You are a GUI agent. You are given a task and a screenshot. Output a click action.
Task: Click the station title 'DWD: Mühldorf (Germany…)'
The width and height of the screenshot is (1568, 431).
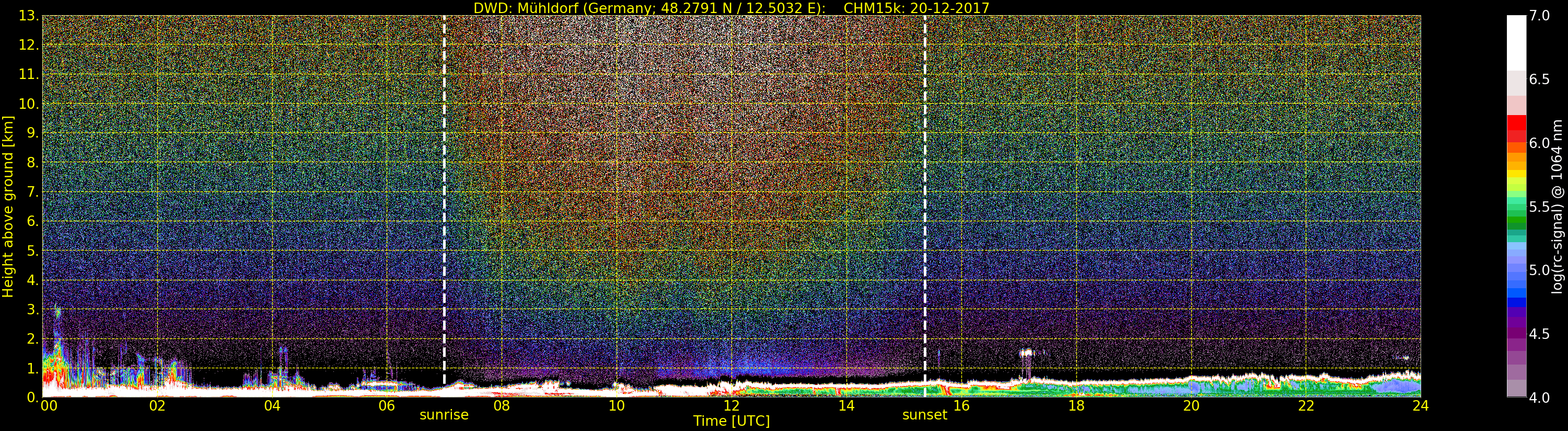coord(649,8)
